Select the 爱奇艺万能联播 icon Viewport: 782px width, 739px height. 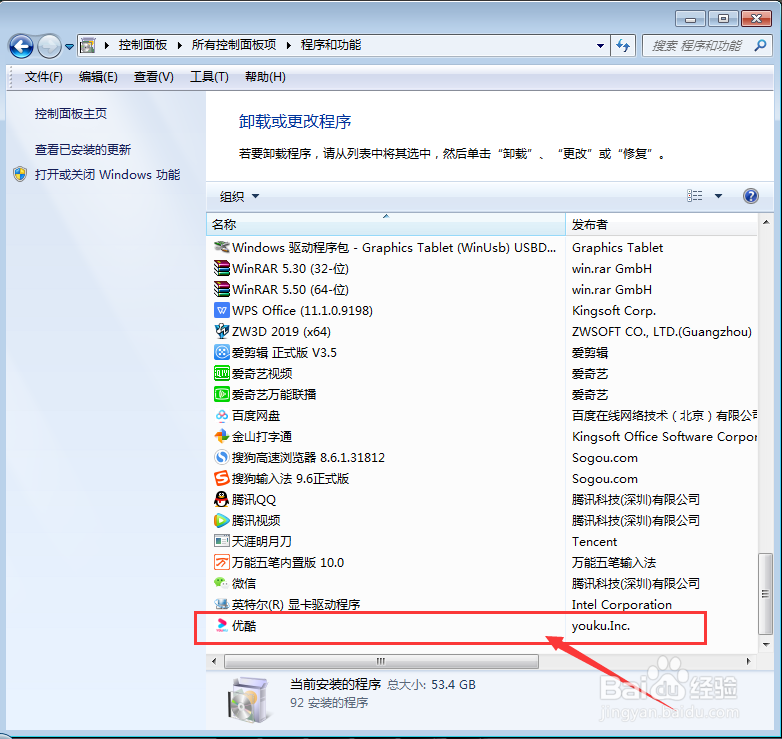click(221, 394)
